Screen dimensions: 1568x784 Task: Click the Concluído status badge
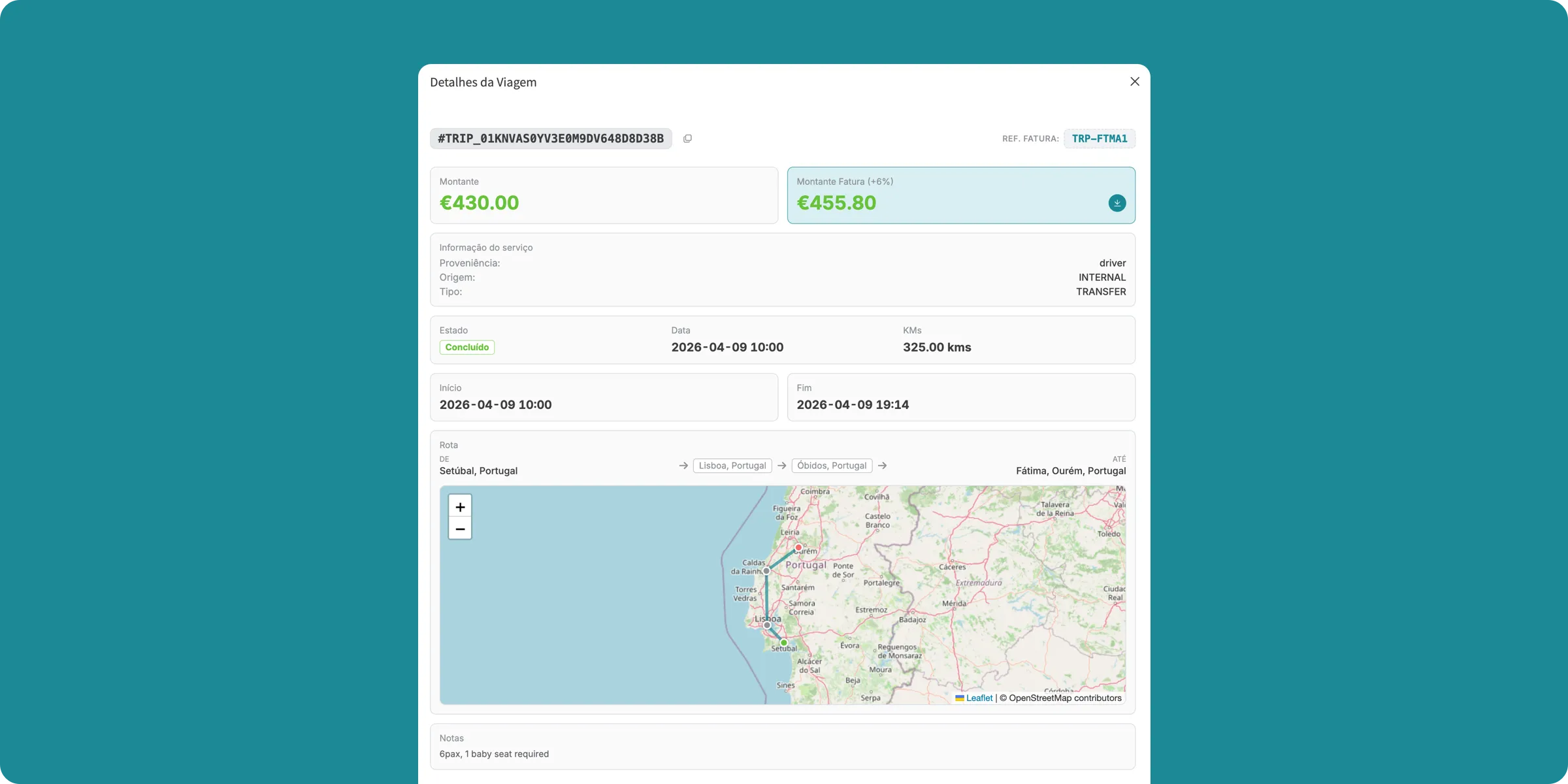coord(466,348)
